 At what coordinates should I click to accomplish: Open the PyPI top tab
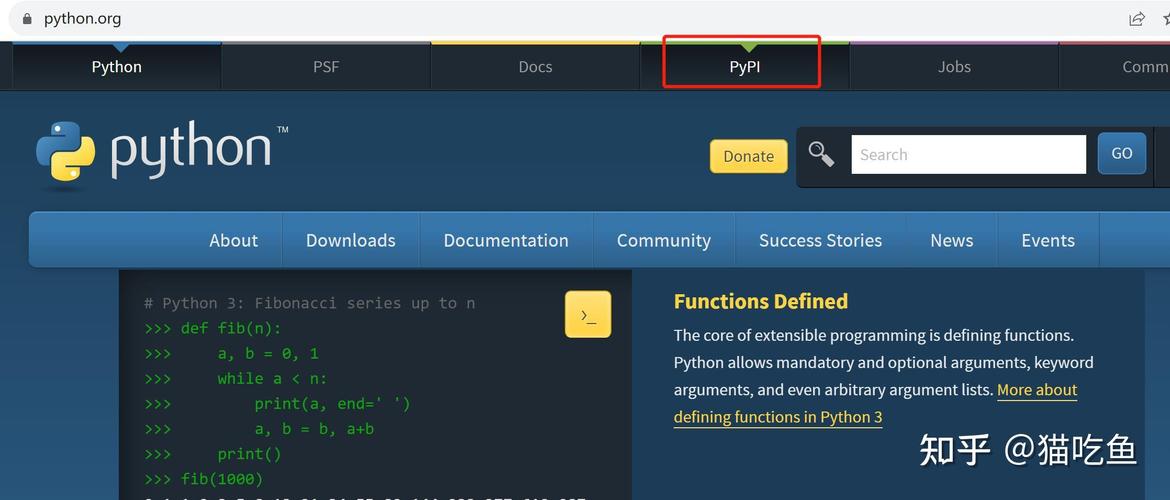coord(745,66)
